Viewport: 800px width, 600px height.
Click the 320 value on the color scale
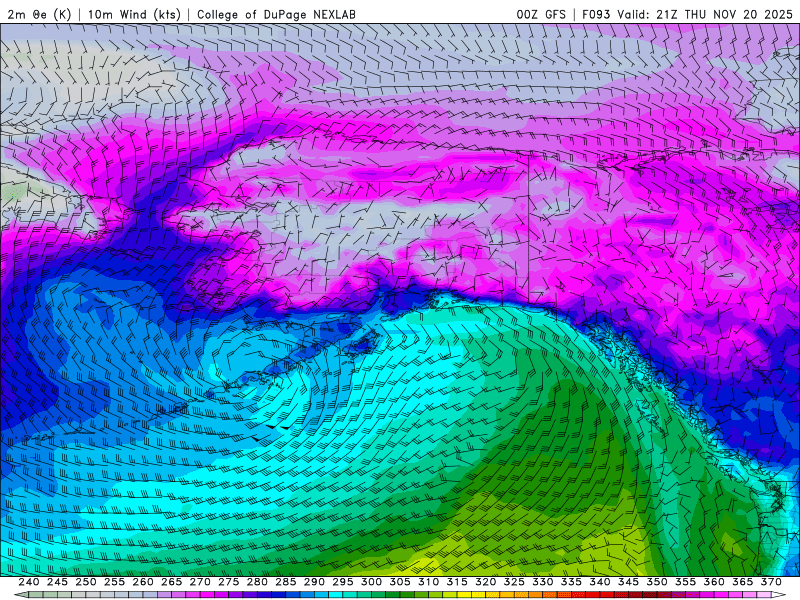coord(486,582)
